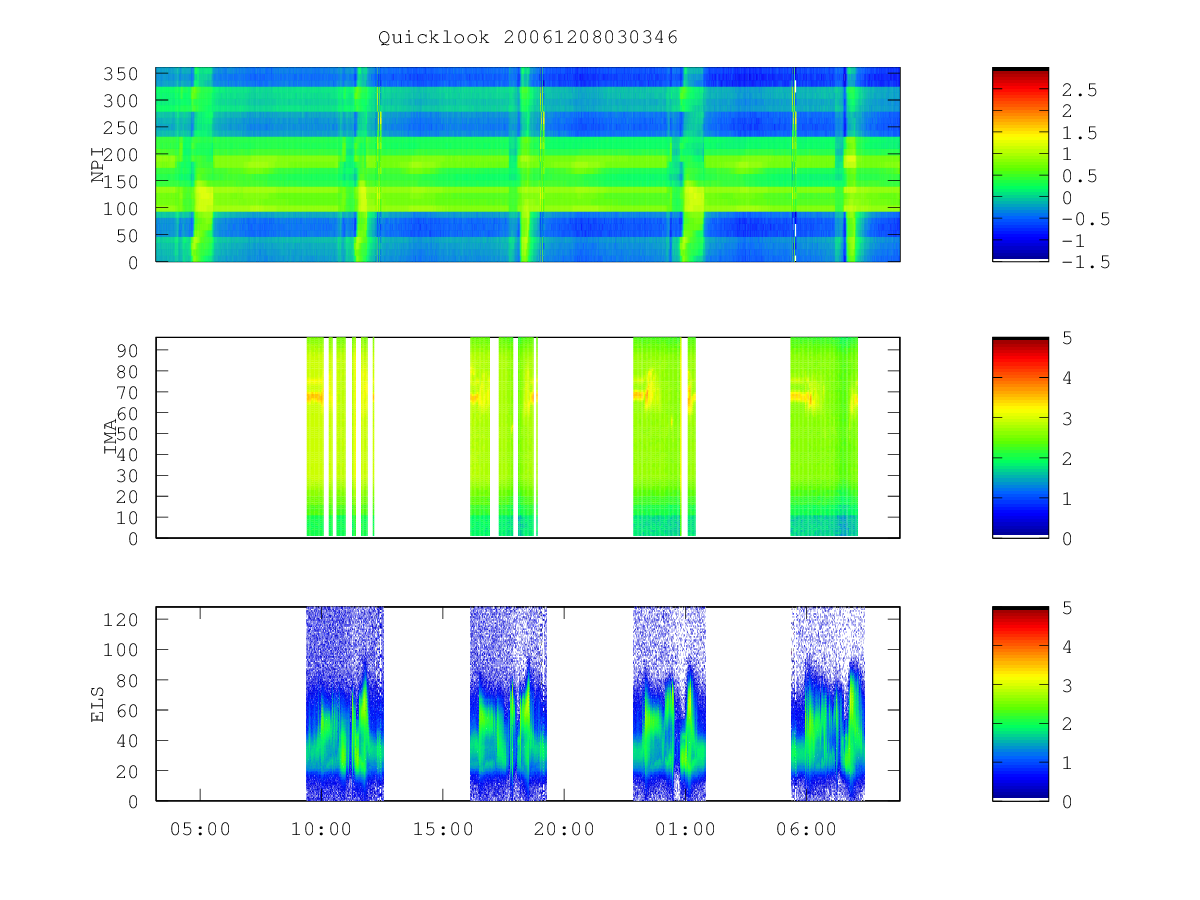
Task: Click the 20:00 time axis label
Action: tap(564, 829)
